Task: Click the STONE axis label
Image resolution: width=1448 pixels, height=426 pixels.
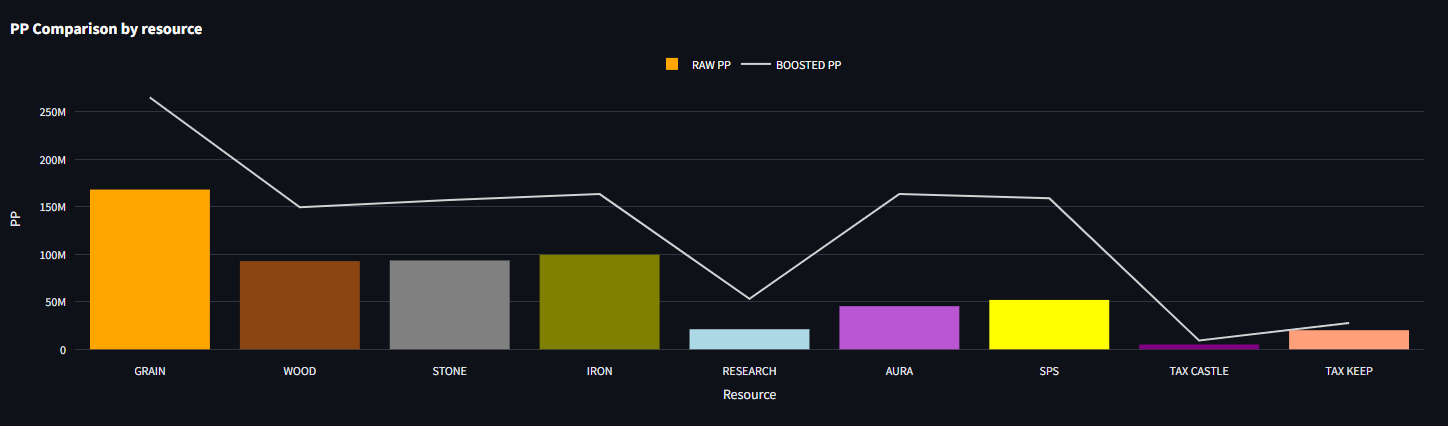Action: (450, 371)
